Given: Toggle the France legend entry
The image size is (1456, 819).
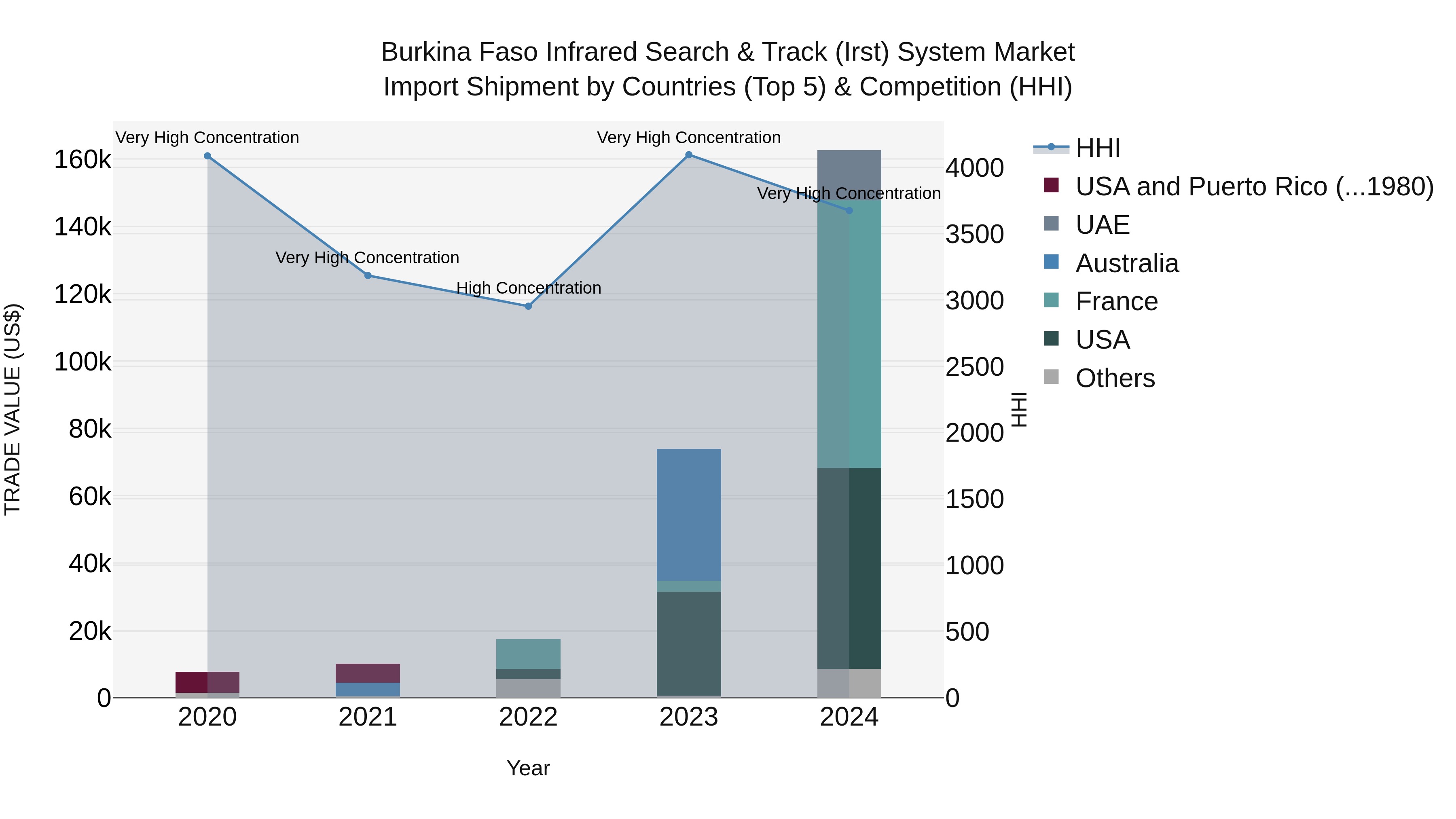Looking at the screenshot, I should click(x=1100, y=301).
